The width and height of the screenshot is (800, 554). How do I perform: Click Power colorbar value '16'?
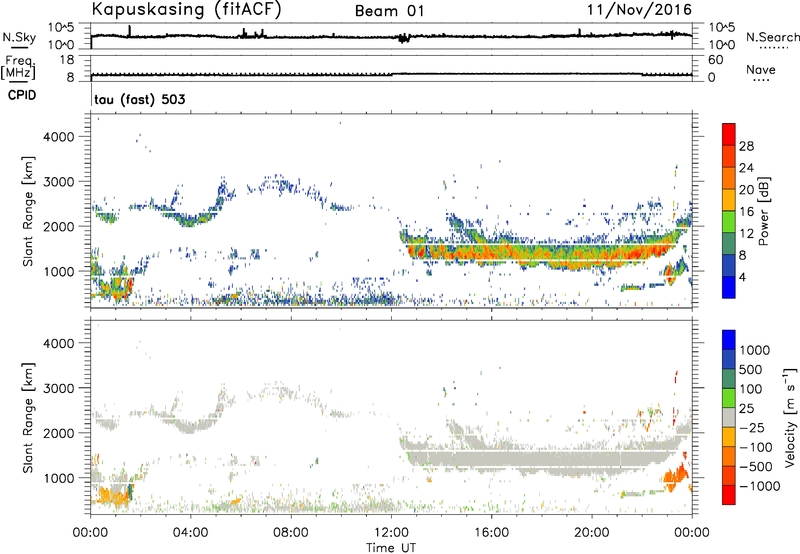coord(746,212)
